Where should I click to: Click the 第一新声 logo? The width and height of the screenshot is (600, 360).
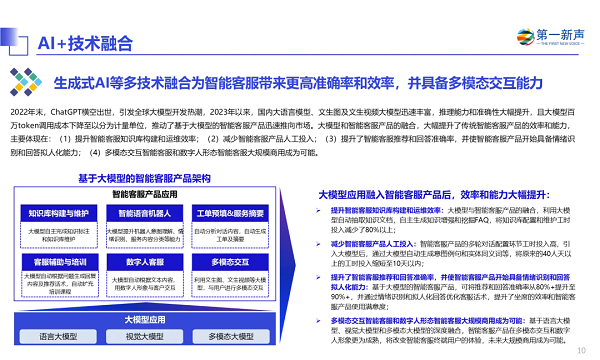551,37
